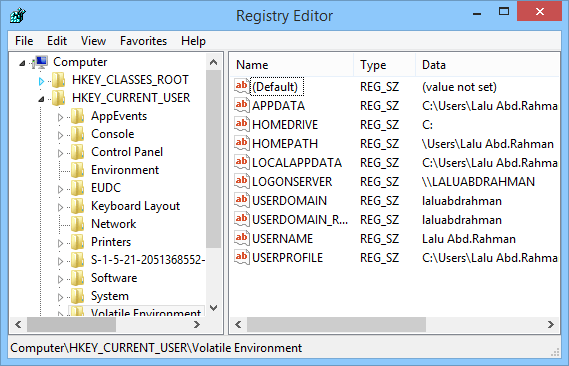Collapse the HKEY_CURRENT_USER node arrow
The image size is (569, 366).
(x=41, y=99)
